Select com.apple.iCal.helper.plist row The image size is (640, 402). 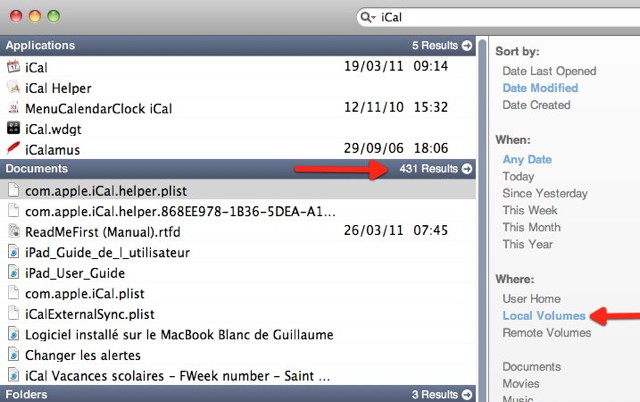238,190
